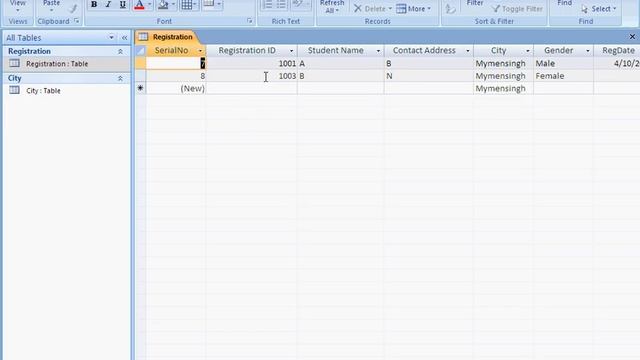Click the clear all sorts icon
This screenshot has height=360, width=640.
click(x=450, y=9)
